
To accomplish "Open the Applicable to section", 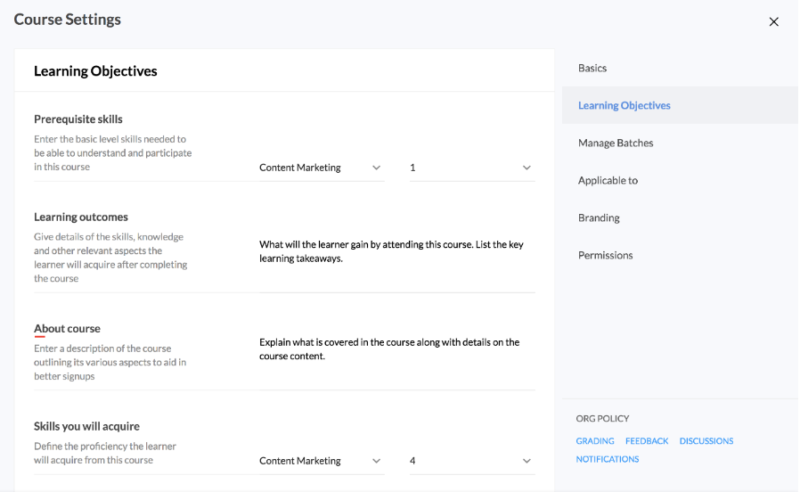I will click(x=607, y=181).
